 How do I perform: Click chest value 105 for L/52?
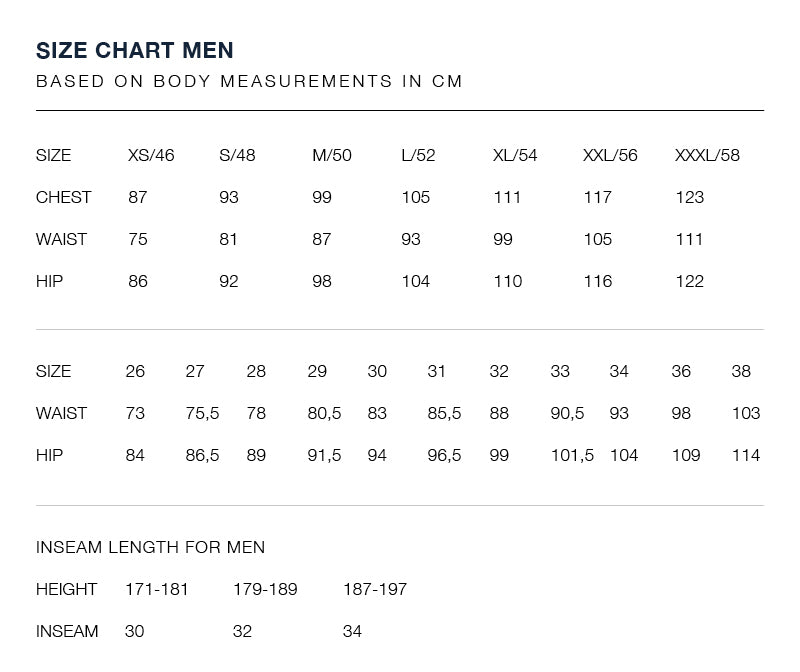point(416,197)
